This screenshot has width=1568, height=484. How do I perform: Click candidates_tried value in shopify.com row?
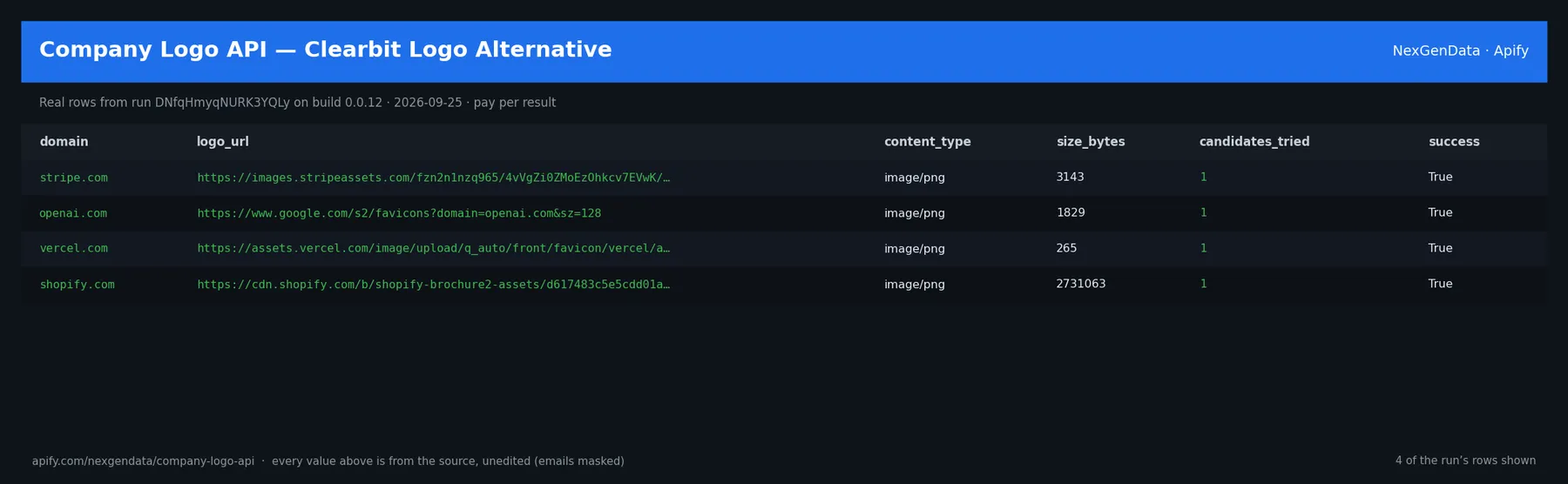[1203, 284]
